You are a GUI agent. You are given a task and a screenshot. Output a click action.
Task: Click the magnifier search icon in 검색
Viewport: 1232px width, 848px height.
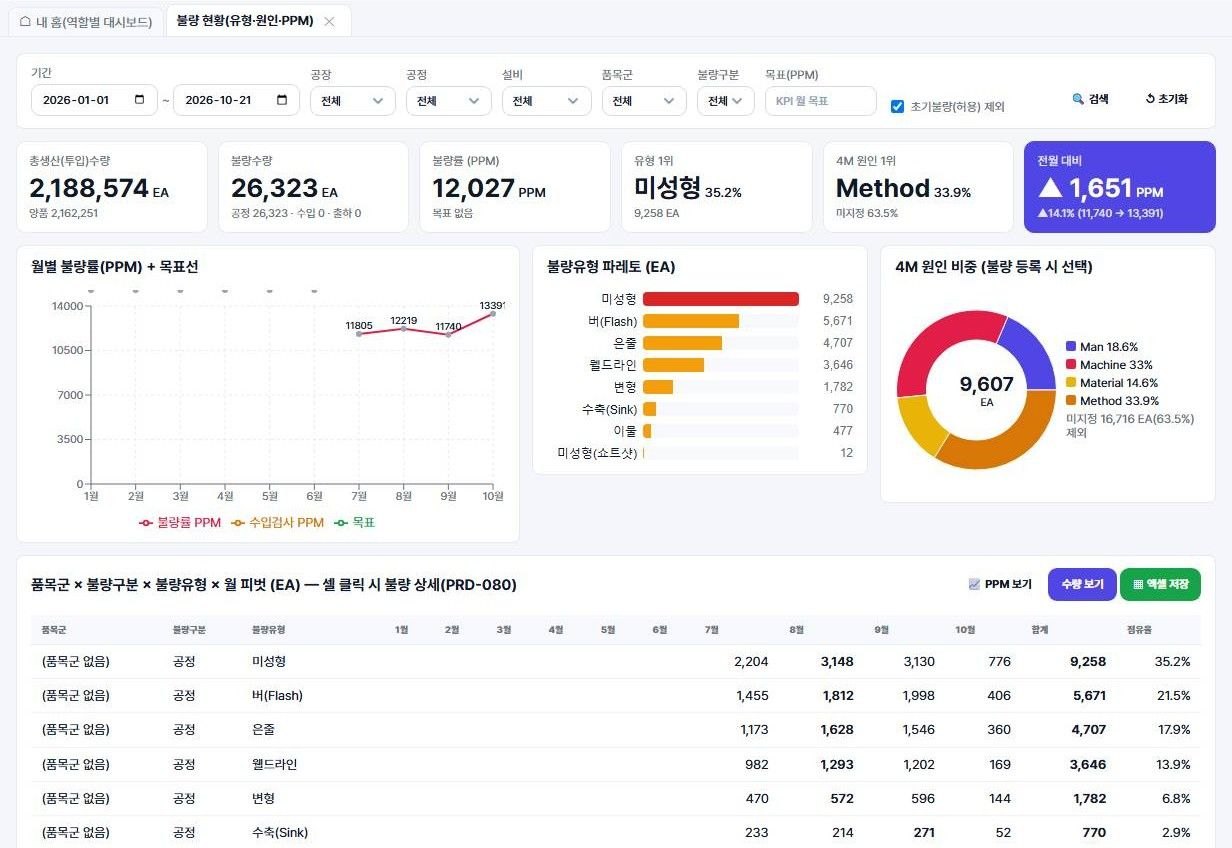click(x=1078, y=99)
